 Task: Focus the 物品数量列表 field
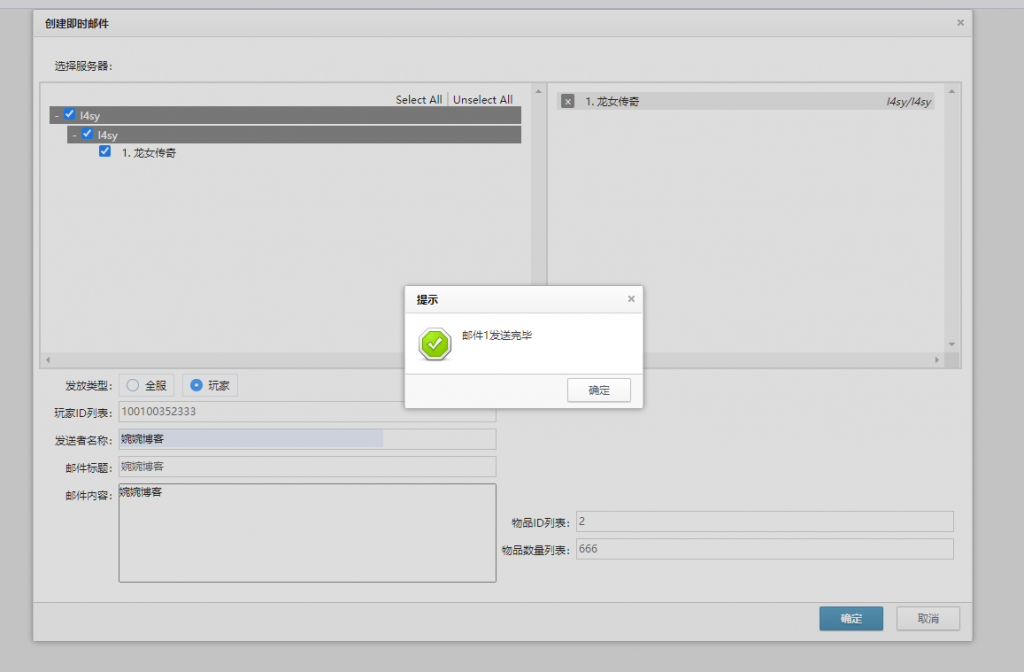[764, 549]
